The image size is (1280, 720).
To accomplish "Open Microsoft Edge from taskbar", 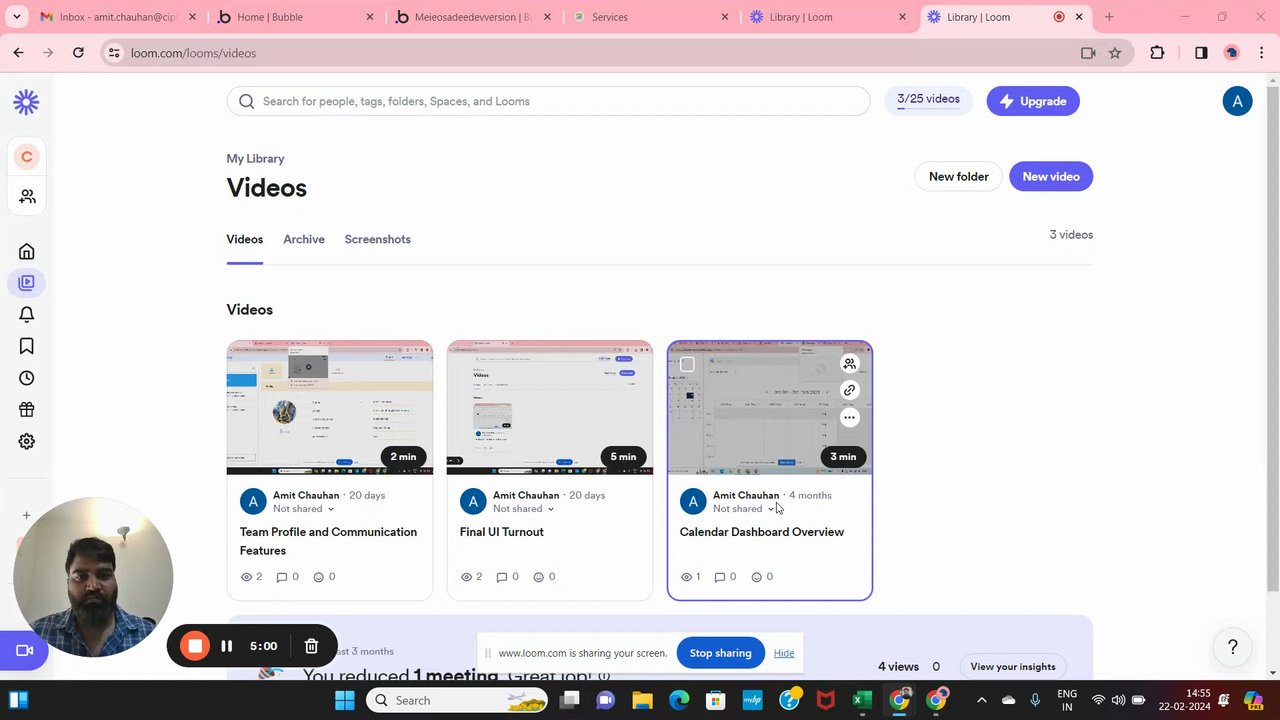I will (x=679, y=700).
